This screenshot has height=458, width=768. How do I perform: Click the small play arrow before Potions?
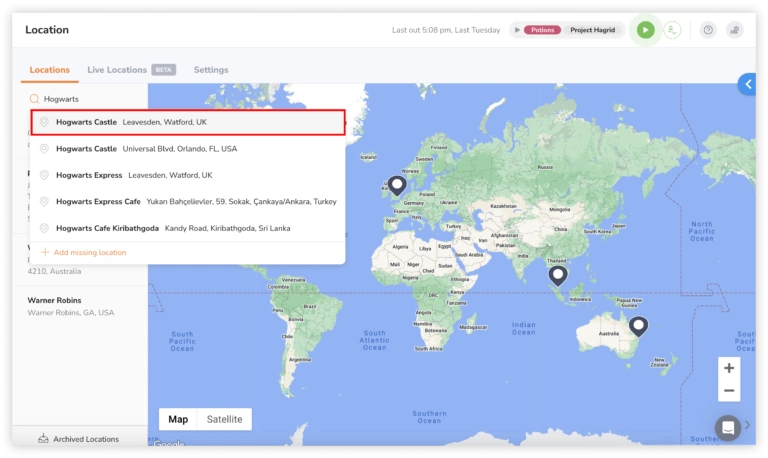517,30
